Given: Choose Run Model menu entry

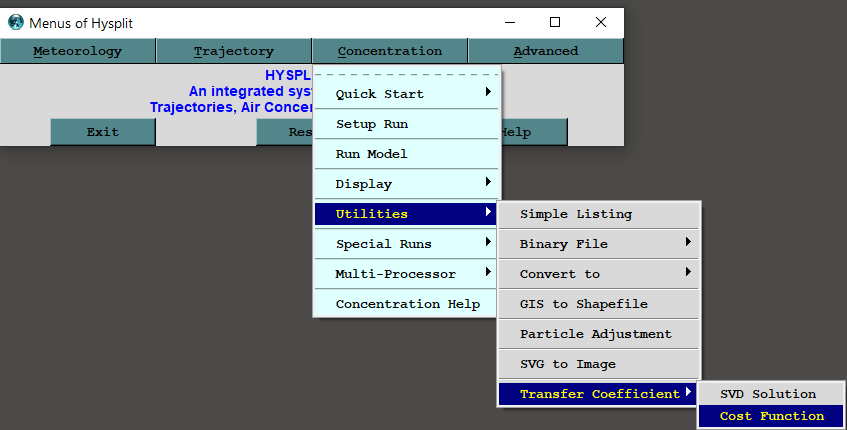Looking at the screenshot, I should pyautogui.click(x=406, y=154).
